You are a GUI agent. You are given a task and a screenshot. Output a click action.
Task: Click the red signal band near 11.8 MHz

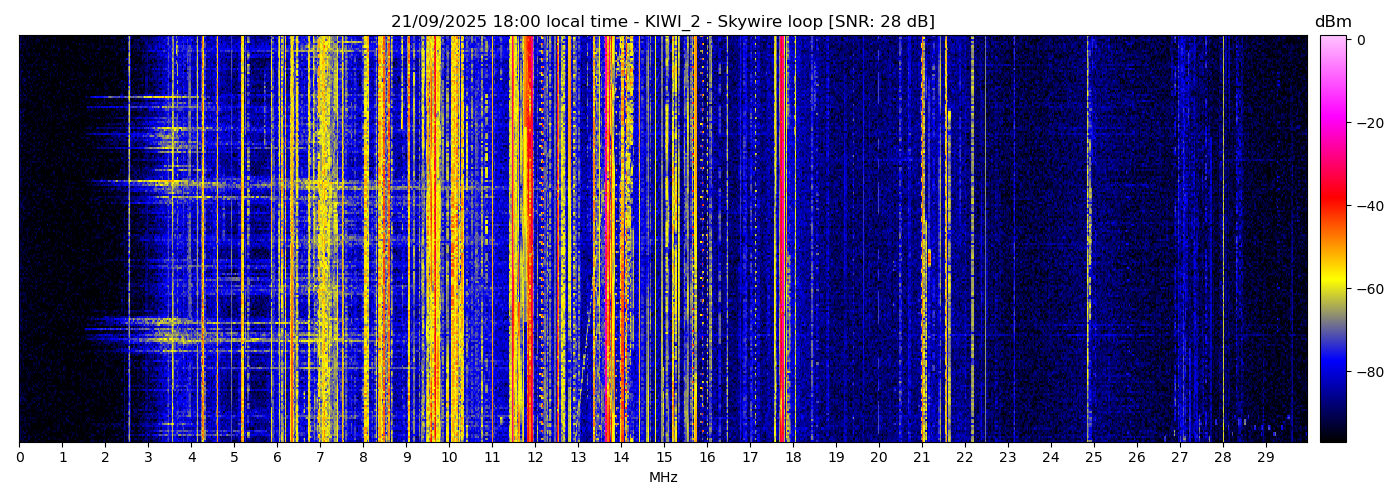(x=527, y=240)
